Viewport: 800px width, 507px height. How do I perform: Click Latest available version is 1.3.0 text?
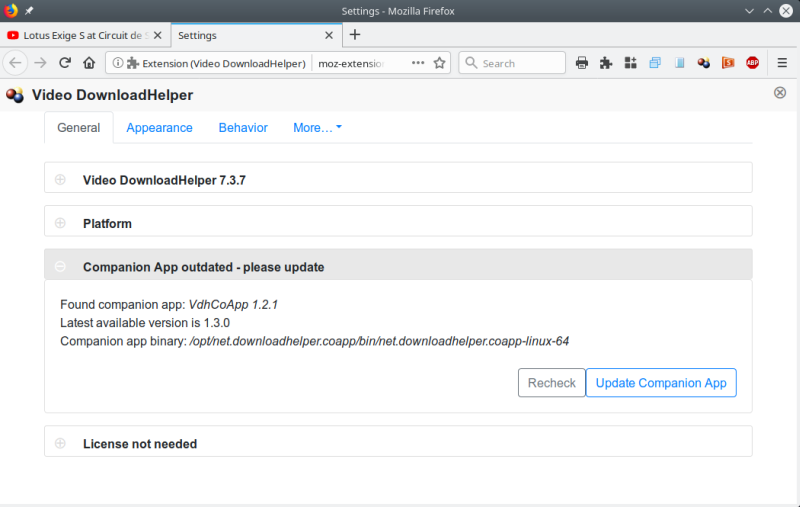pos(145,323)
